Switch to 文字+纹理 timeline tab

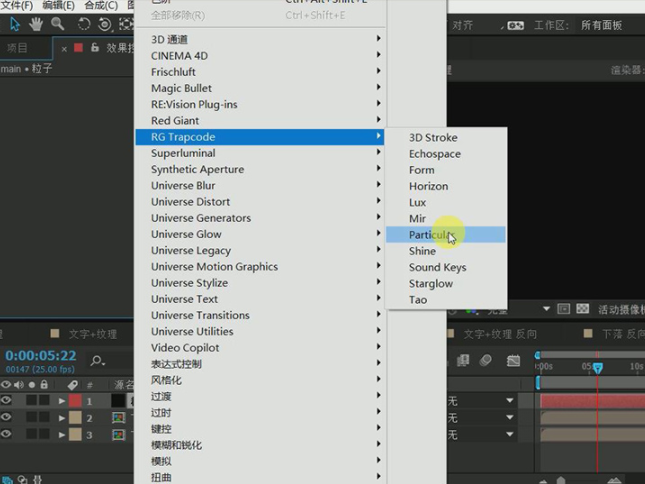[x=93, y=334]
